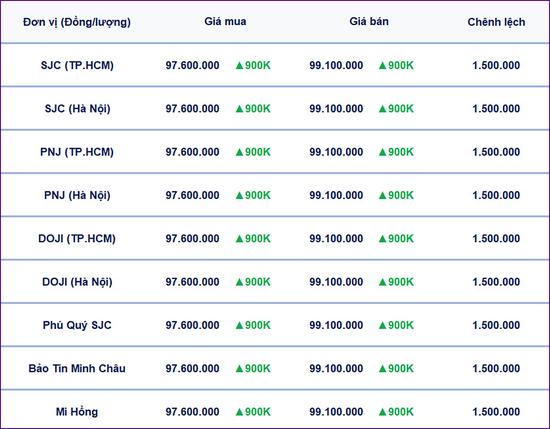The image size is (550, 429).
Task: Select the 'Mi Hồng' row label
Action: tap(77, 412)
